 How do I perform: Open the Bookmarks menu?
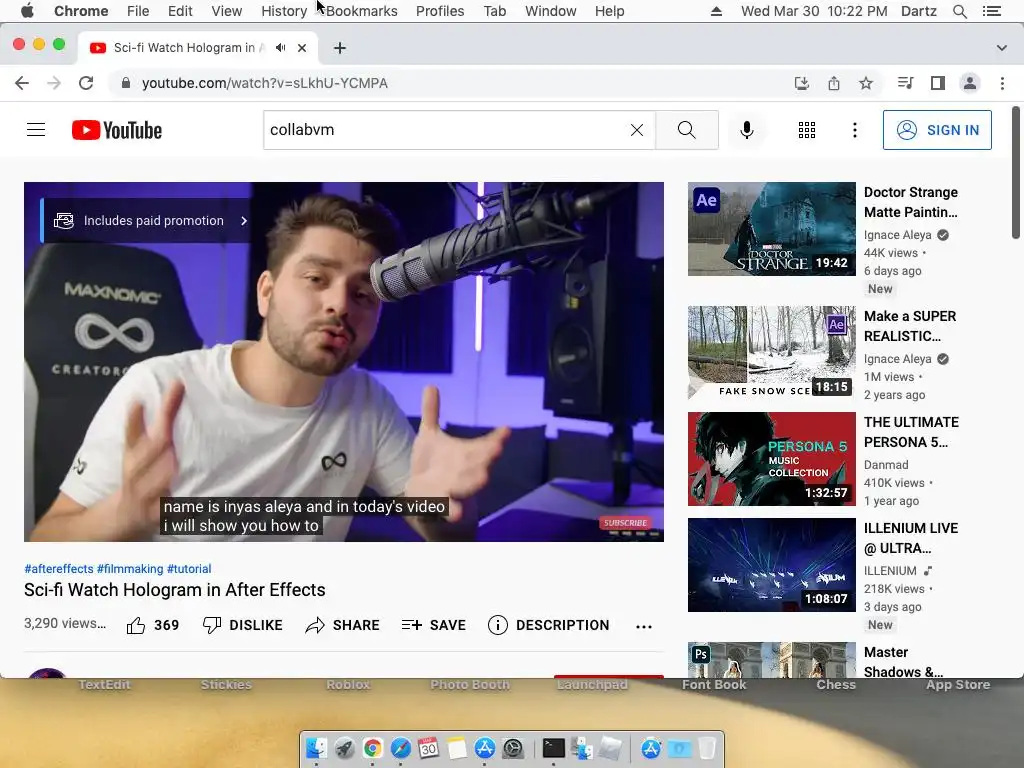coord(362,11)
